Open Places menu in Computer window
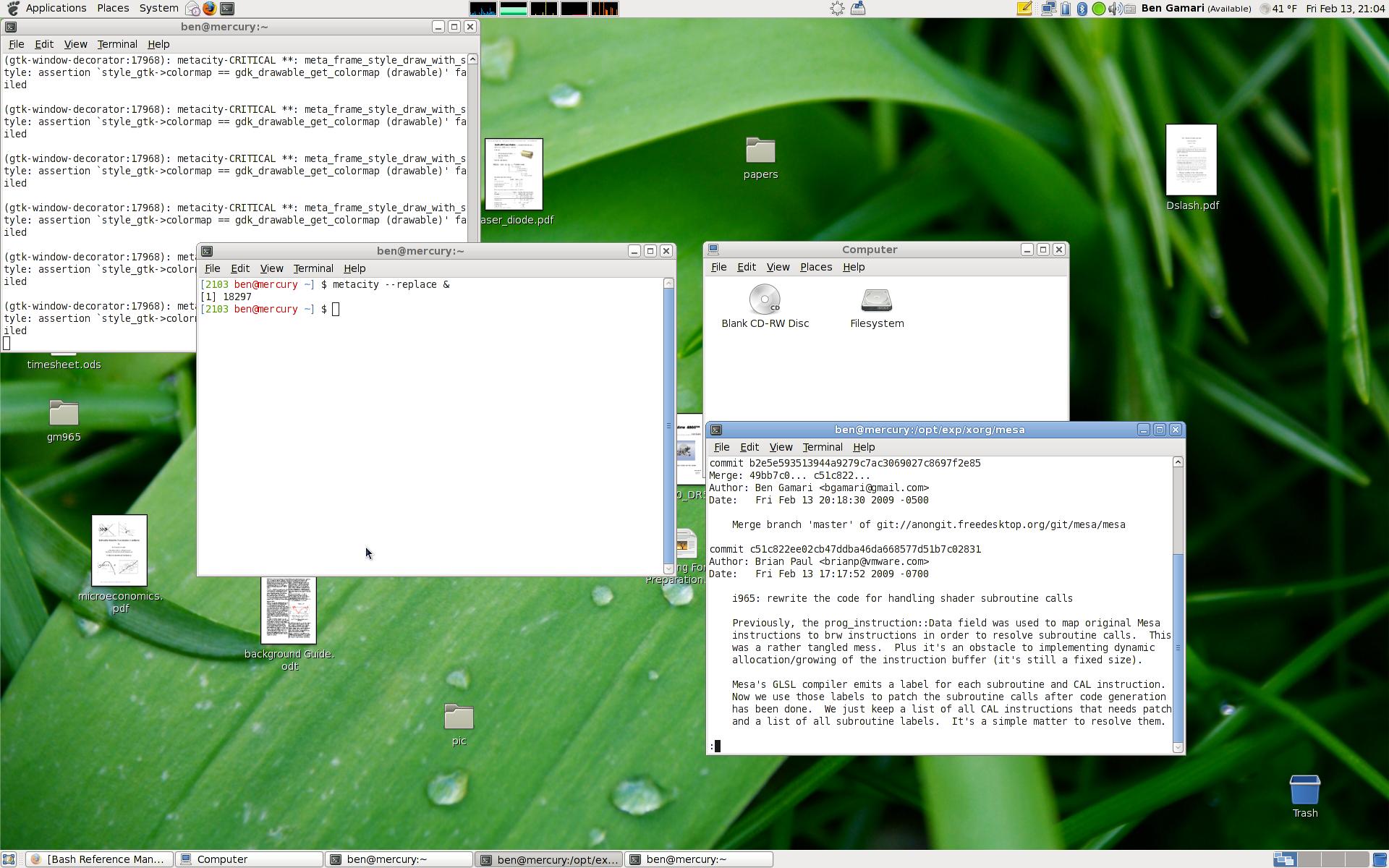Screen dimensions: 1389x868 pos(815,267)
